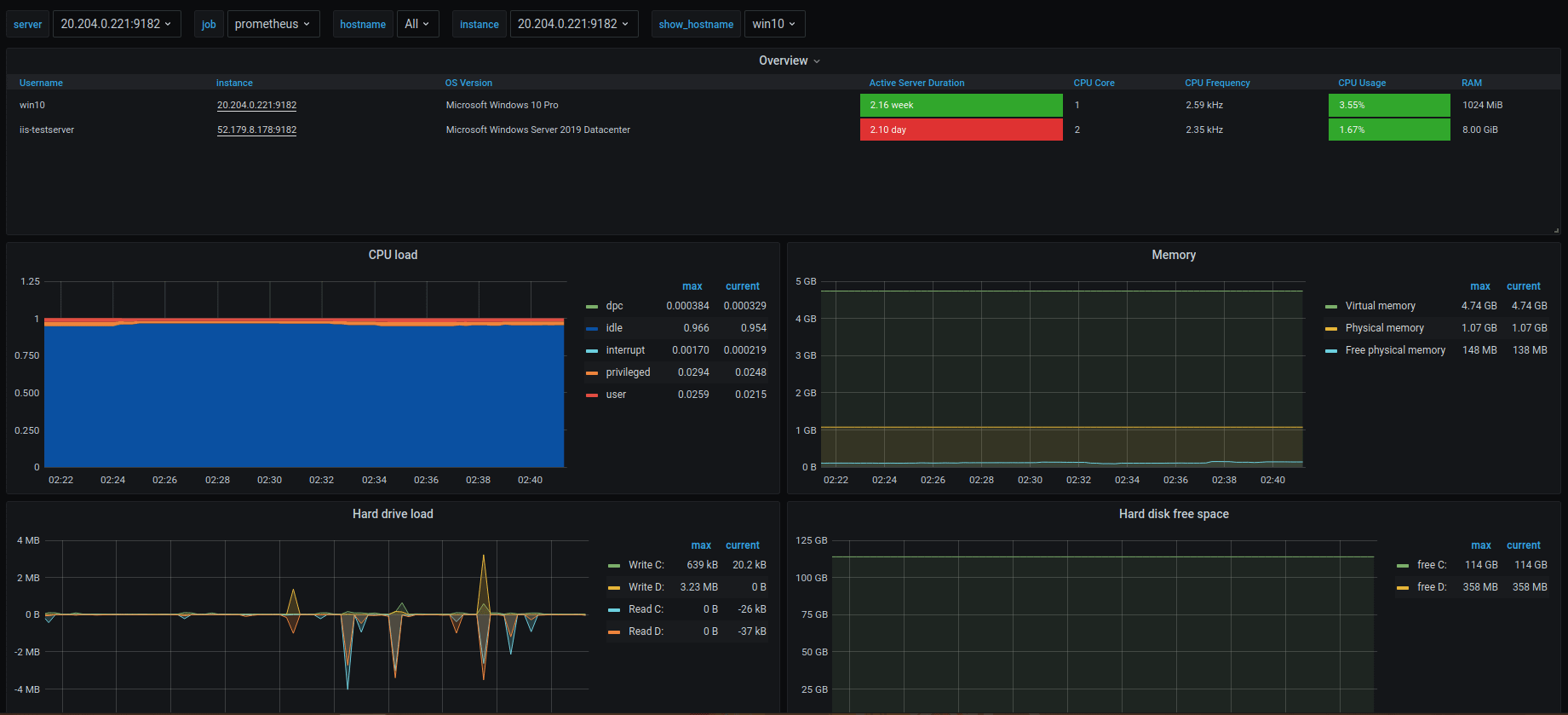Click the green free C: legend color icon
The width and height of the screenshot is (1568, 715).
coord(1403,566)
